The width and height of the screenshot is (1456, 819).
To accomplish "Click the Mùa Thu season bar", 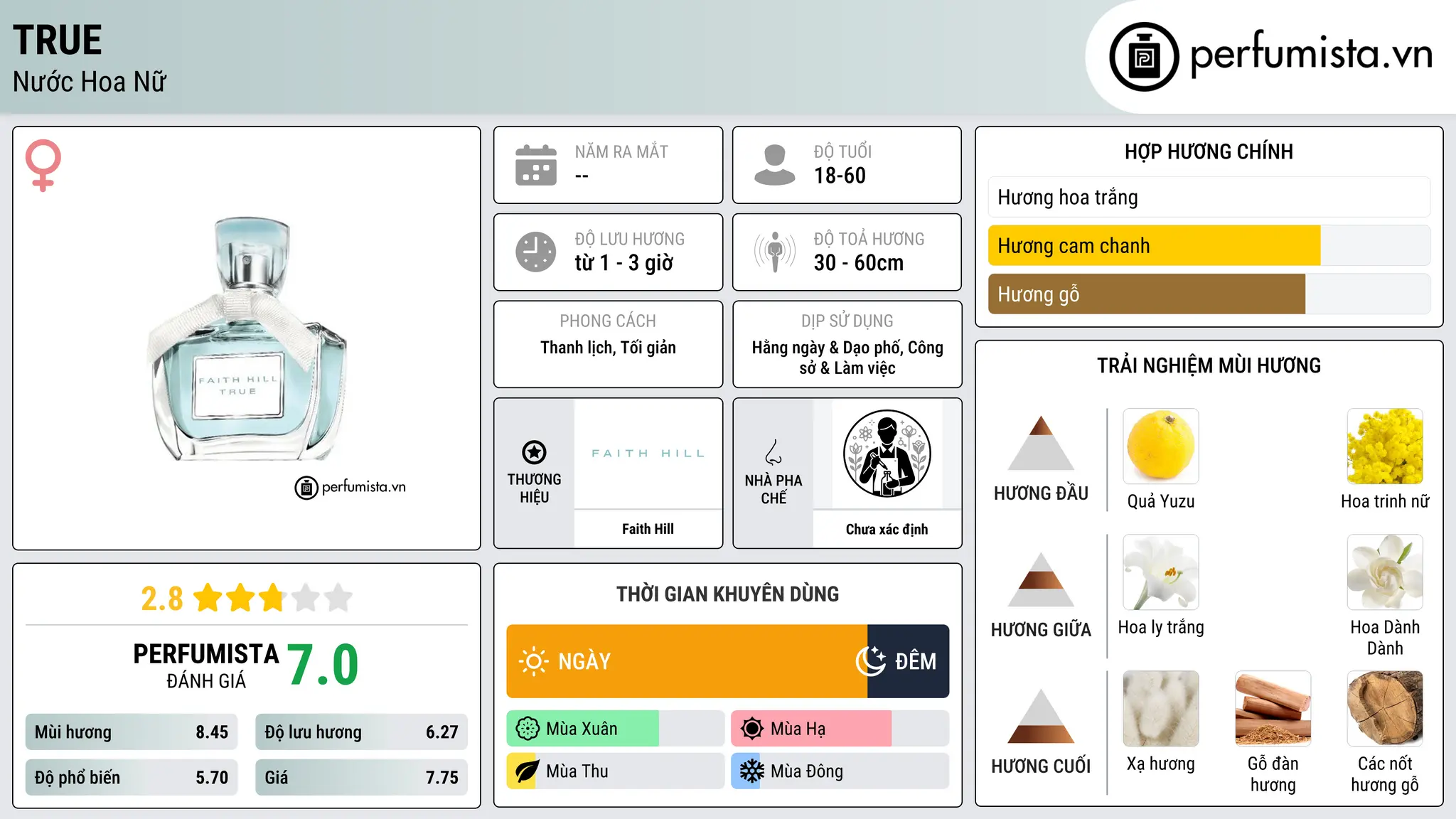I will [615, 771].
